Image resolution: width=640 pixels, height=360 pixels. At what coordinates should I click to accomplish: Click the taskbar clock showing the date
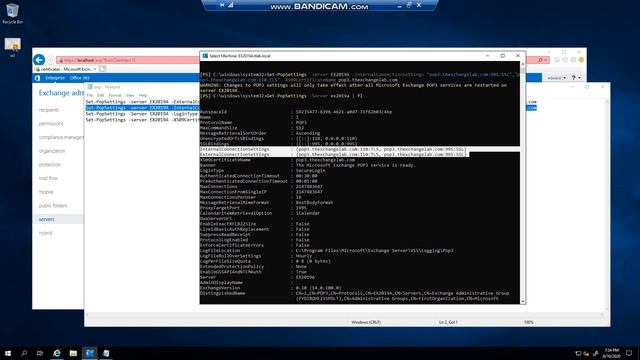click(611, 353)
